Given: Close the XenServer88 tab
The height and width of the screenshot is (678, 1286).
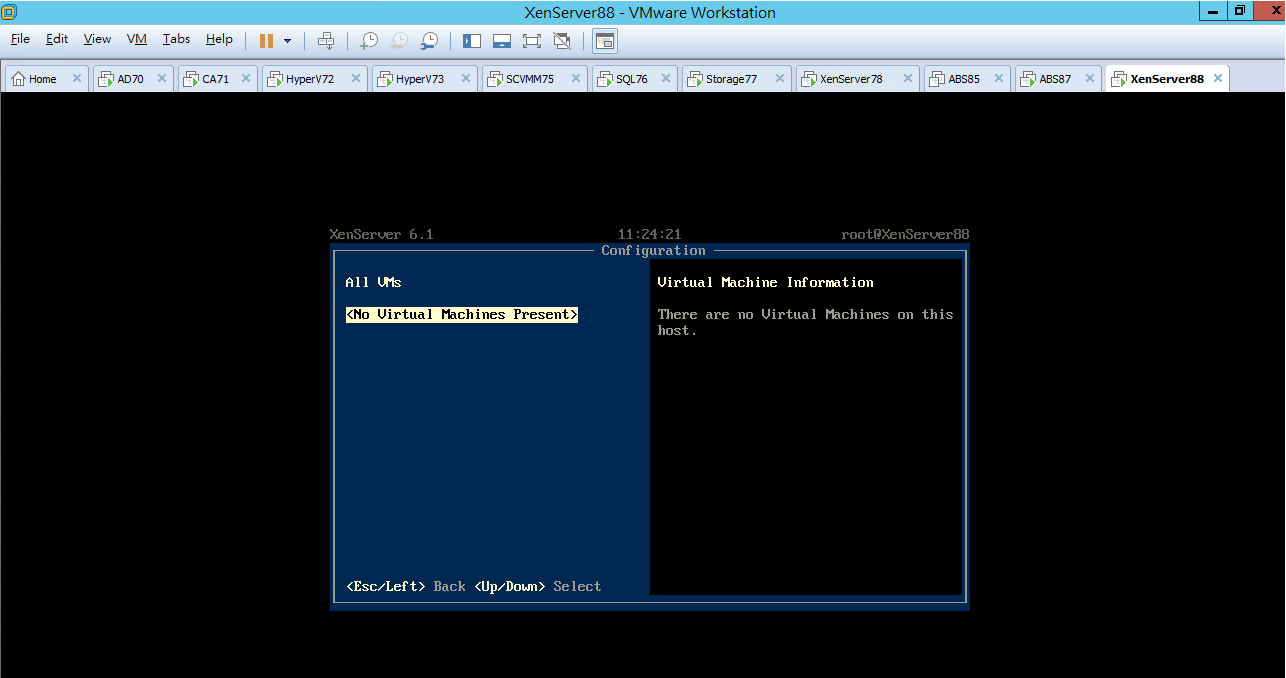Looking at the screenshot, I should tap(1216, 78).
